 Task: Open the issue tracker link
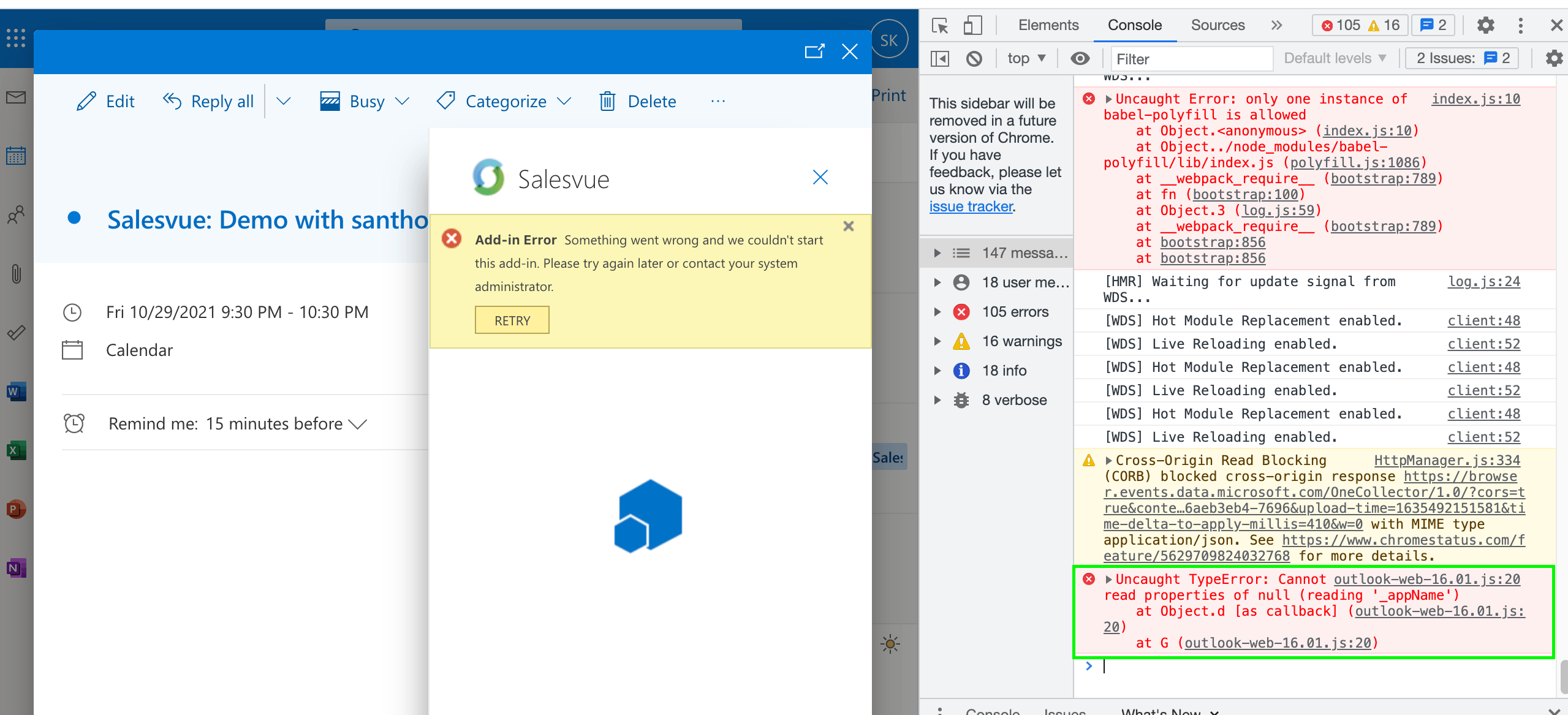coord(971,206)
